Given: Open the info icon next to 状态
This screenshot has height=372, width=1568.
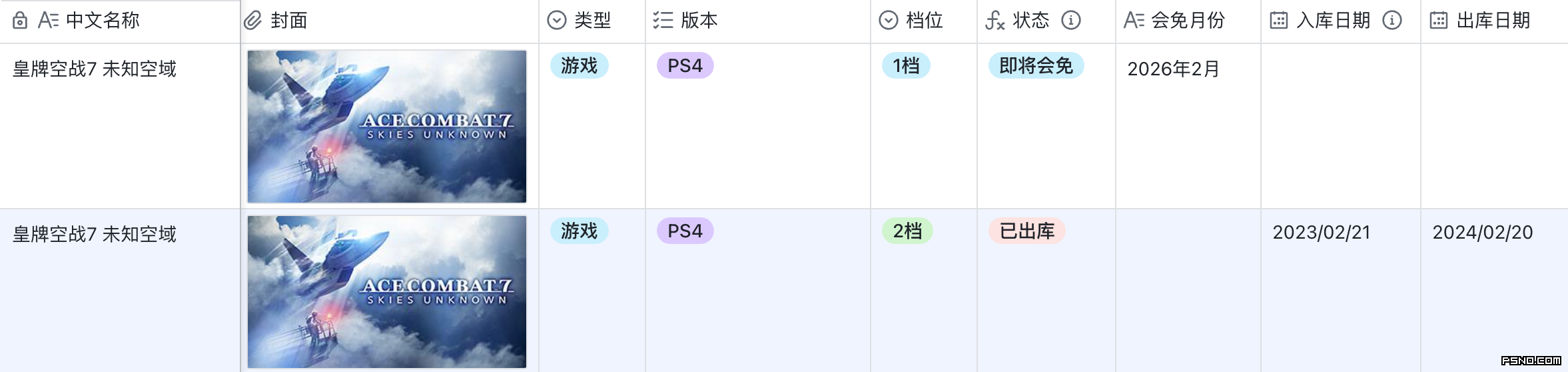Looking at the screenshot, I should coord(1070,21).
